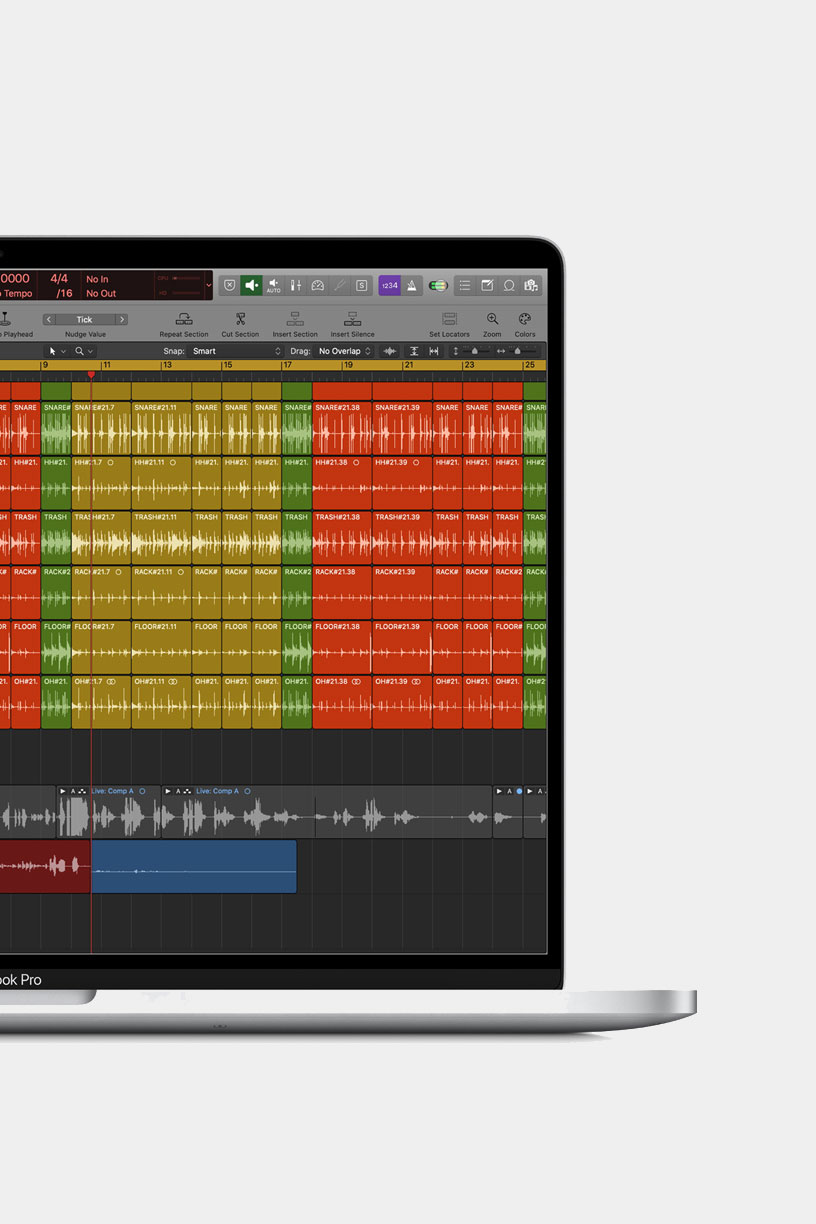Toggle horizontal auto zoom button
The image size is (816, 1224).
click(x=434, y=351)
